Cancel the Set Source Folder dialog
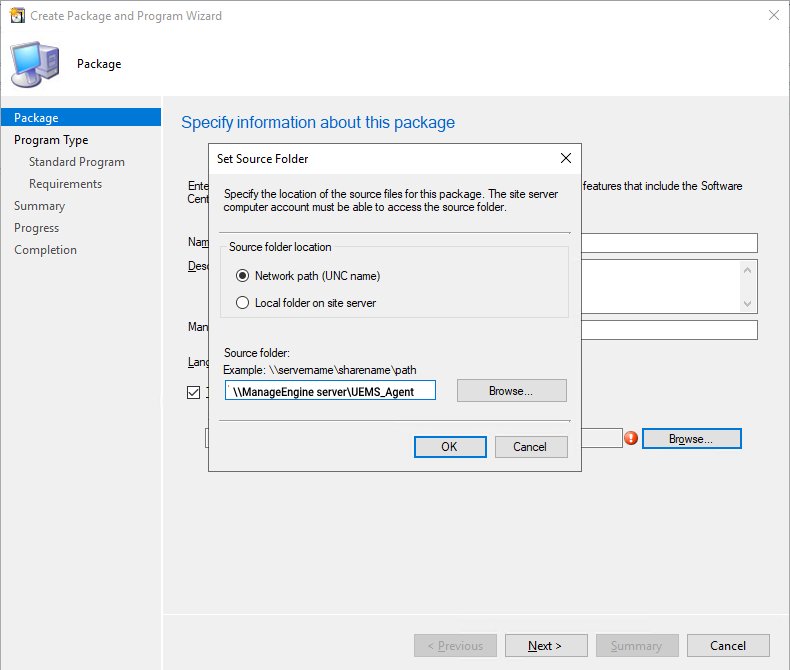Screen dimensions: 790x670 (x=531, y=447)
